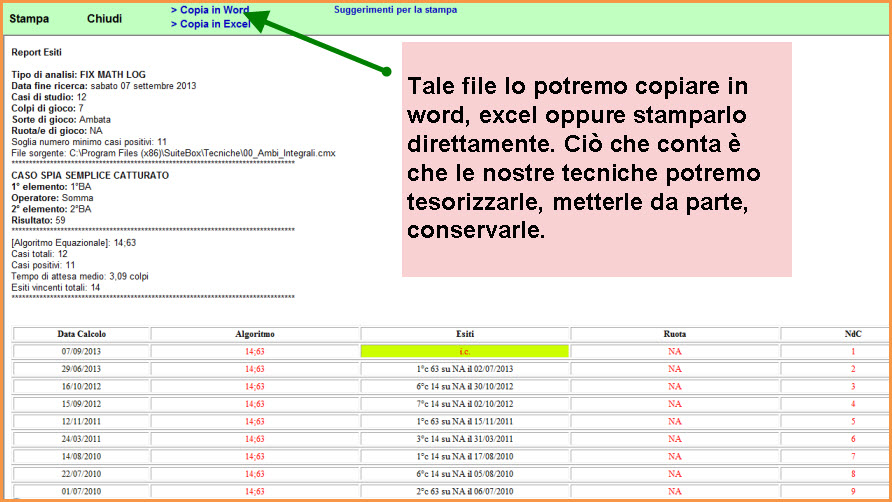The image size is (892, 502).
Task: Click the NA ruota cell in 12/11/2011 row
Action: (675, 421)
